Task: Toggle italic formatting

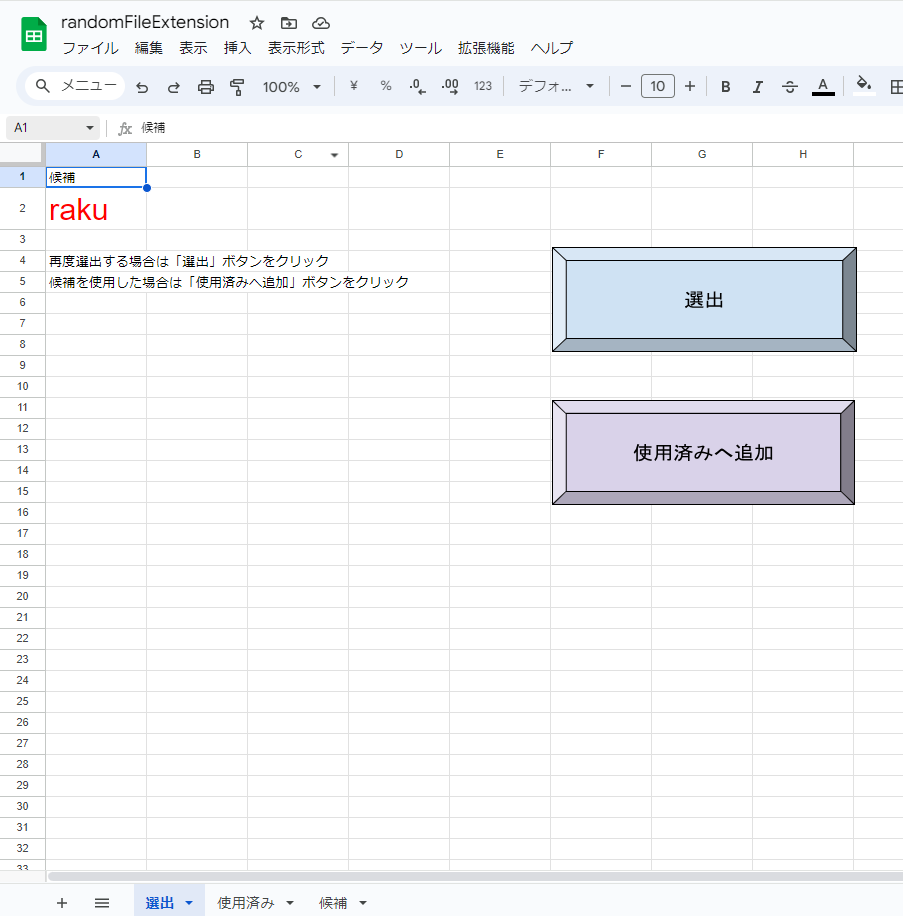Action: coord(757,86)
